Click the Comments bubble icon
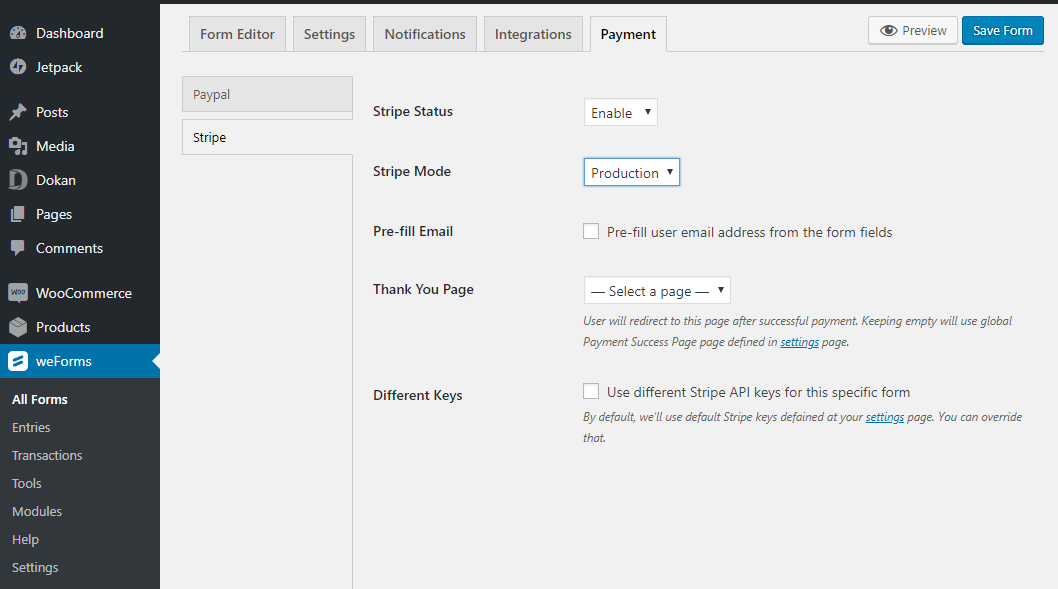 (x=18, y=248)
